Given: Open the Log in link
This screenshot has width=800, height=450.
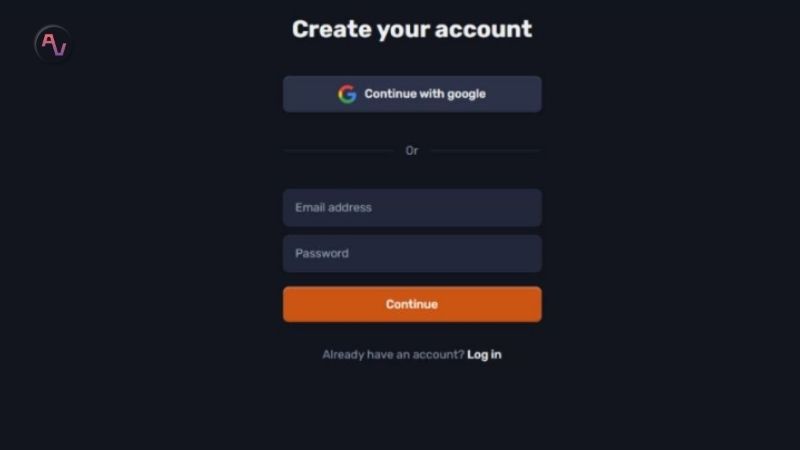Looking at the screenshot, I should pos(484,355).
